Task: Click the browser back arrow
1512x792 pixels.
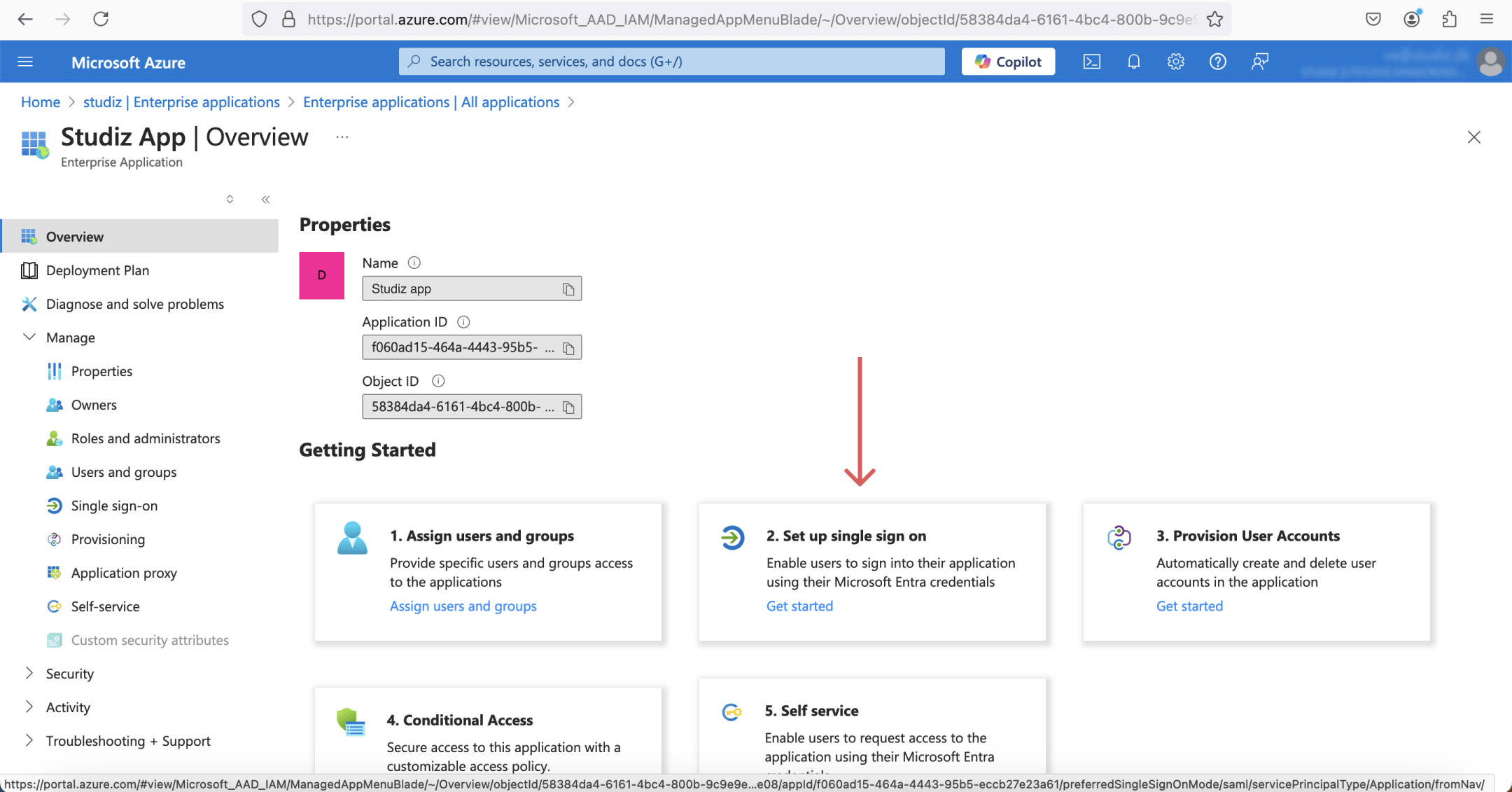Action: 25,19
